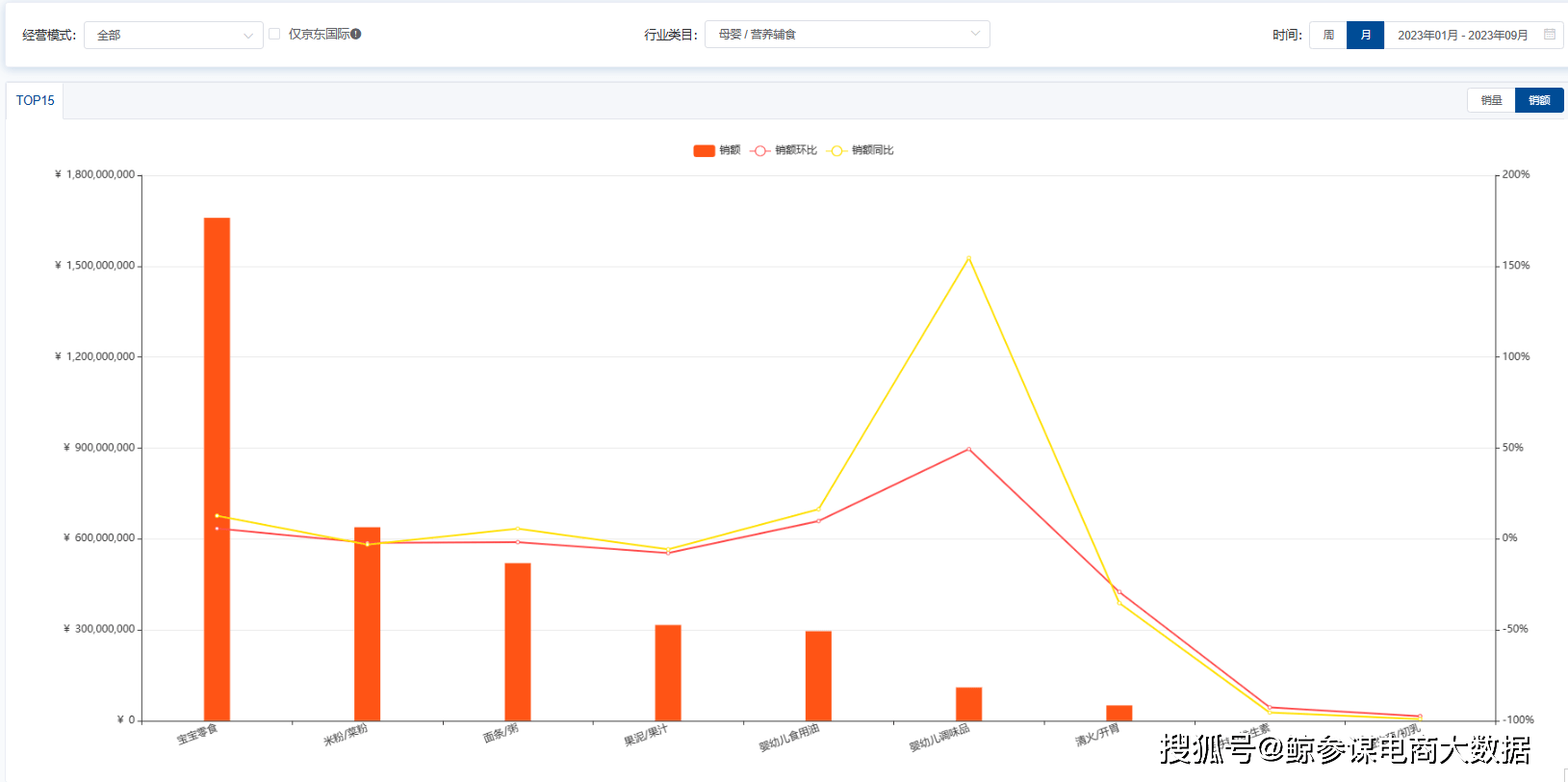The image size is (1568, 782).
Task: Switch chart to 销额 view
Action: click(1539, 100)
